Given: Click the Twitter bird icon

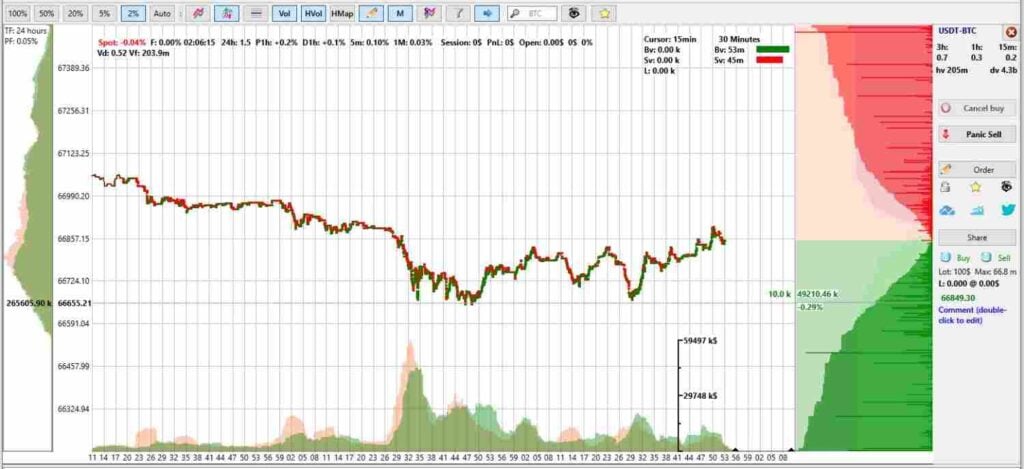Looking at the screenshot, I should click(1008, 210).
